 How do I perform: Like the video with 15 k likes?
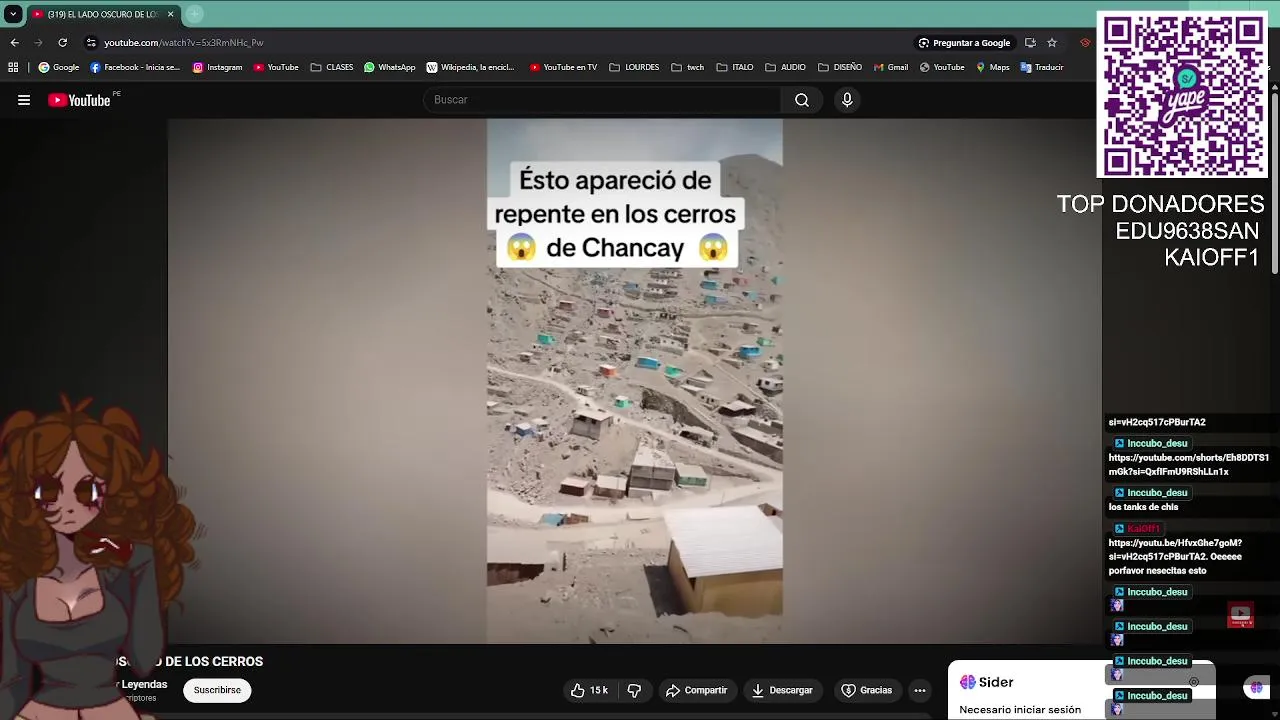589,690
